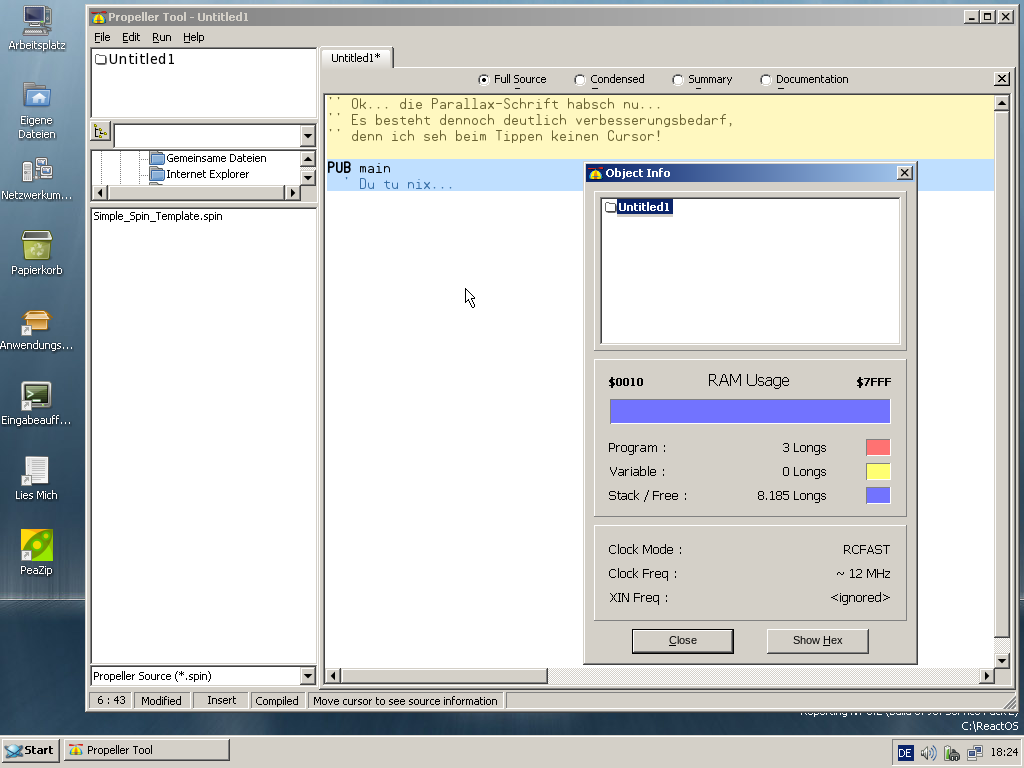Image resolution: width=1024 pixels, height=768 pixels.
Task: Expand the folder path combo box
Action: [x=307, y=135]
